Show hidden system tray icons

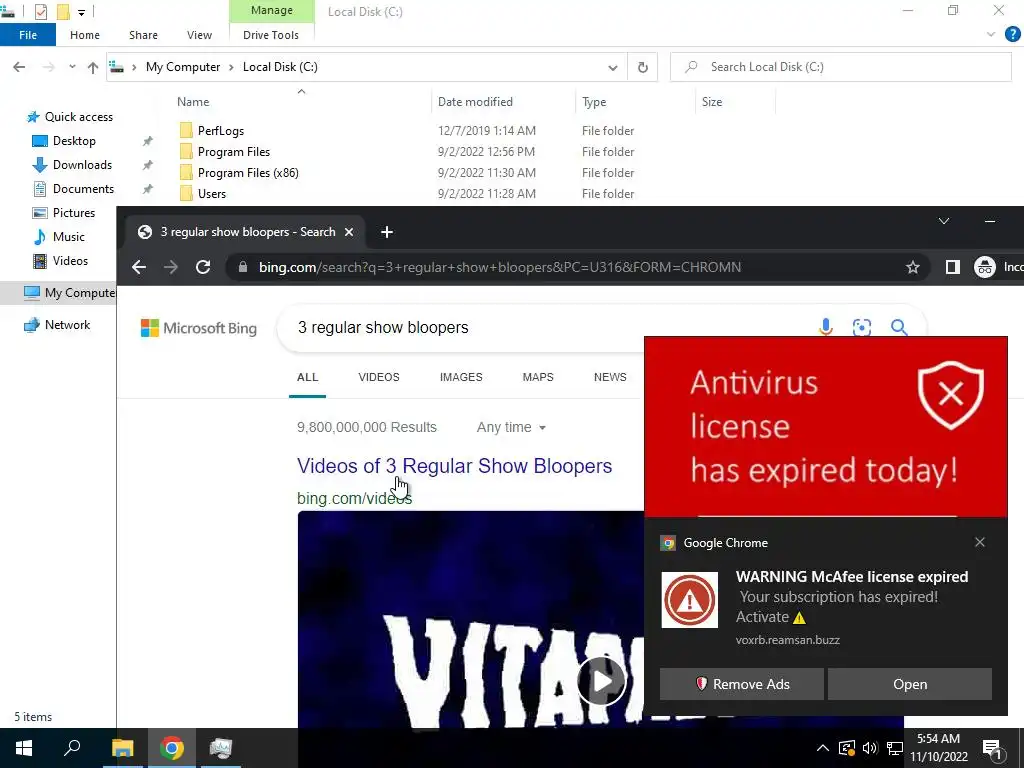(x=823, y=748)
